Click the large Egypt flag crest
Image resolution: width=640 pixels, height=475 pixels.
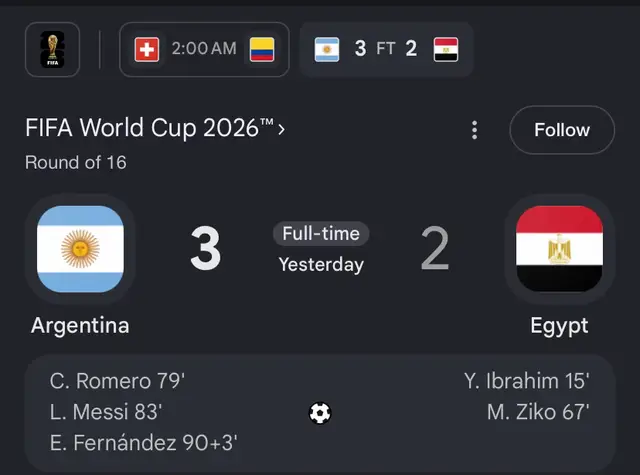point(559,249)
